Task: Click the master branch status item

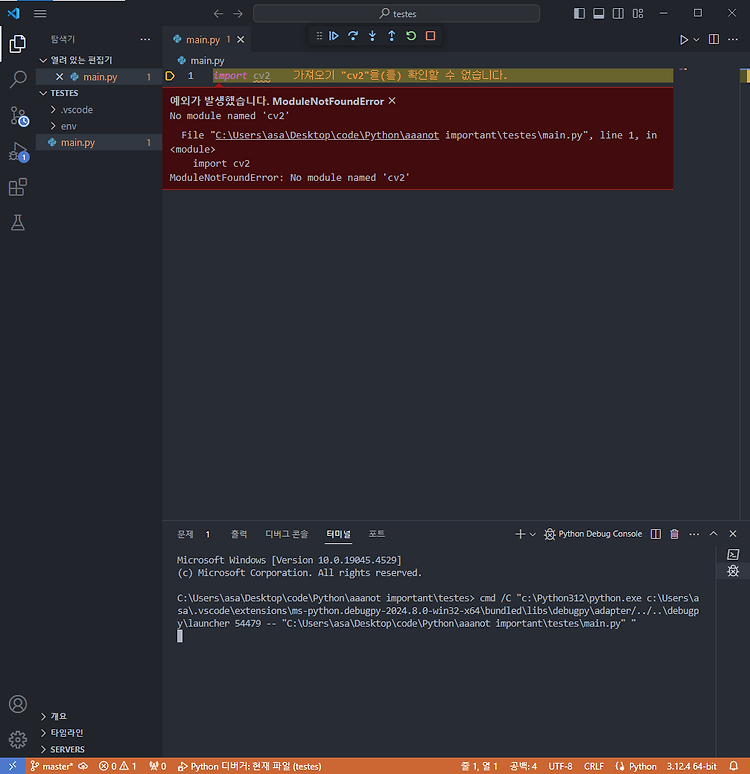Action: click(x=52, y=767)
